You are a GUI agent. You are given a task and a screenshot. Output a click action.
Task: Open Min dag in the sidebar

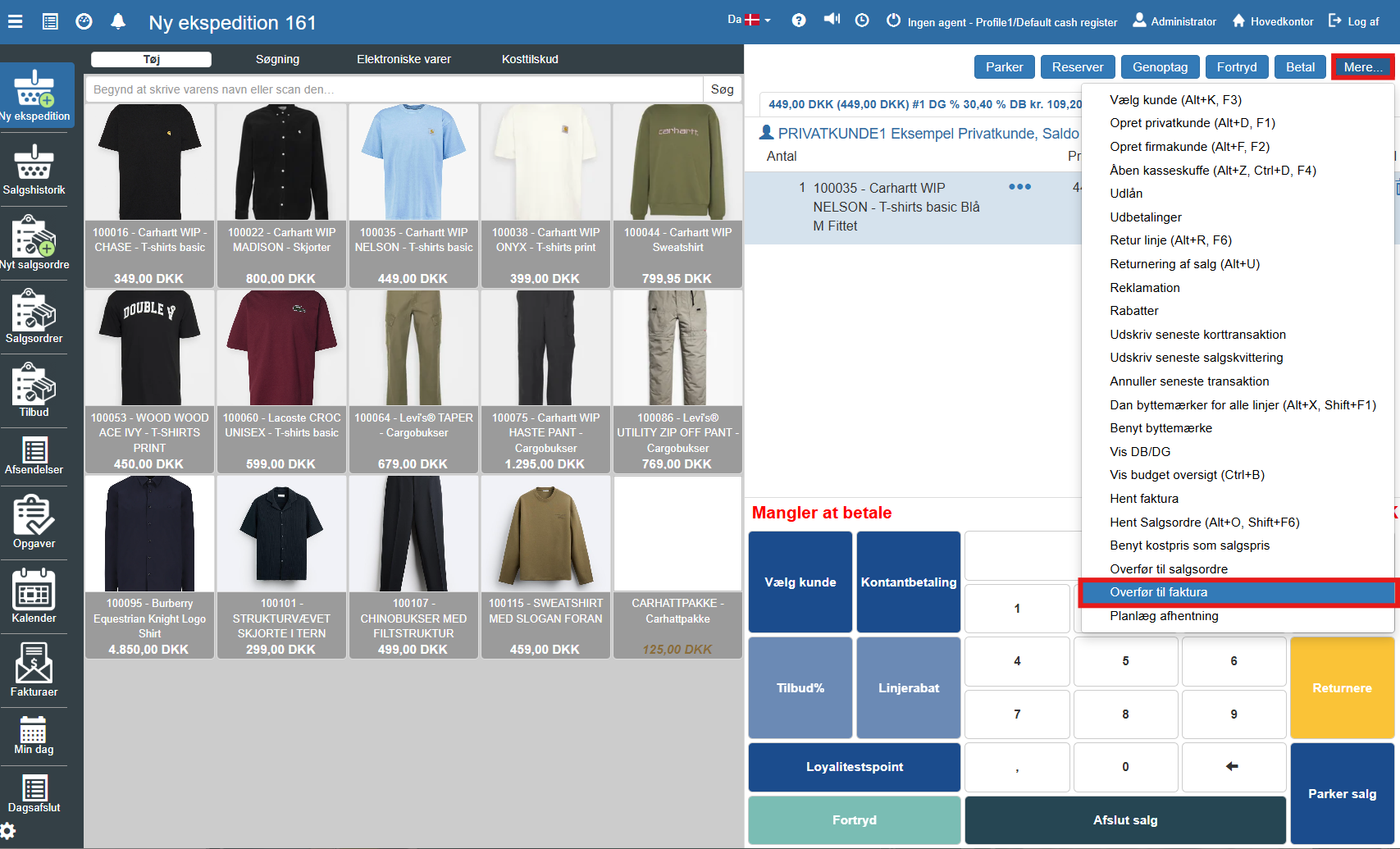tap(34, 736)
